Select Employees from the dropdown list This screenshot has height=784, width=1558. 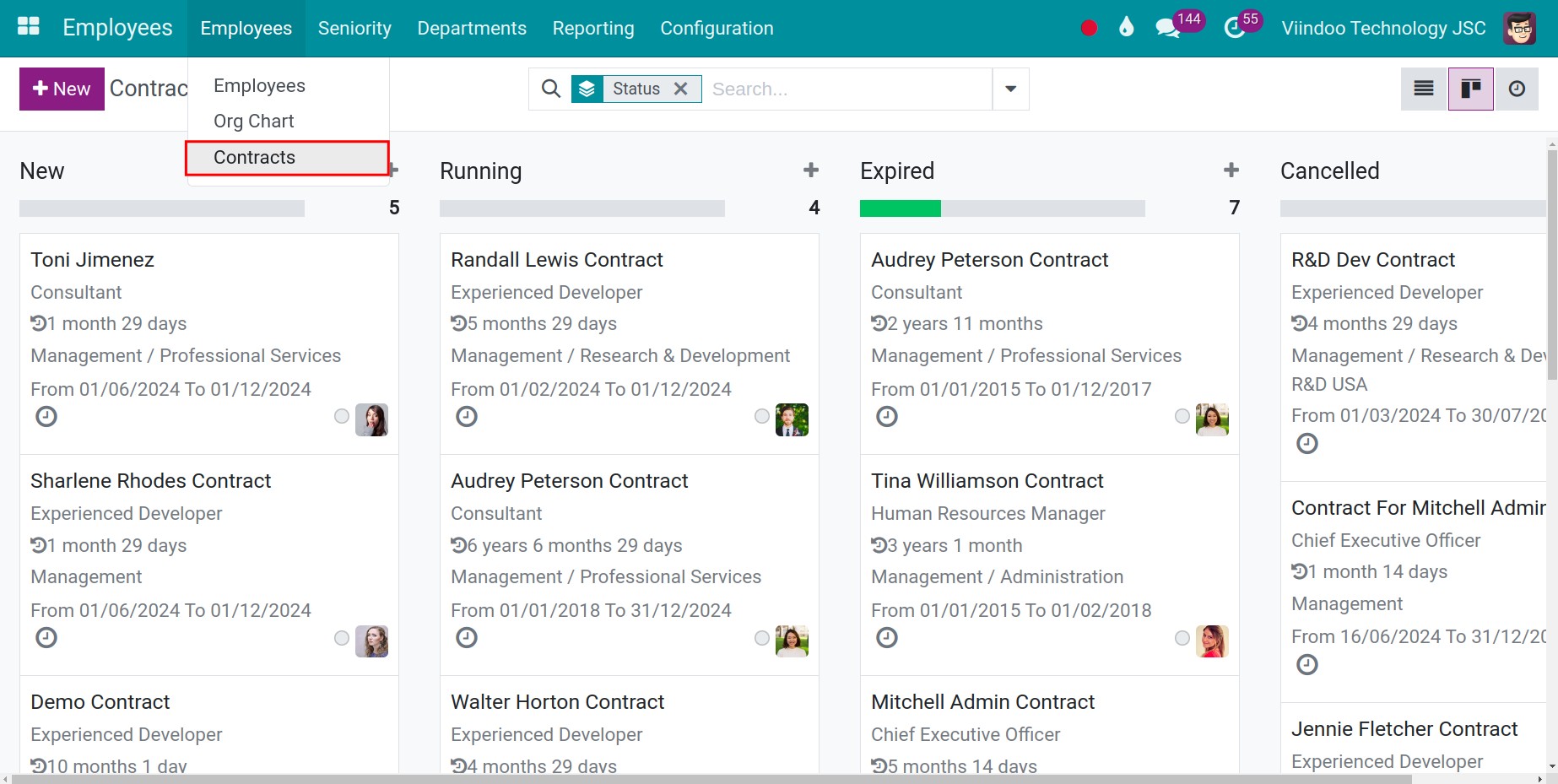coord(288,86)
